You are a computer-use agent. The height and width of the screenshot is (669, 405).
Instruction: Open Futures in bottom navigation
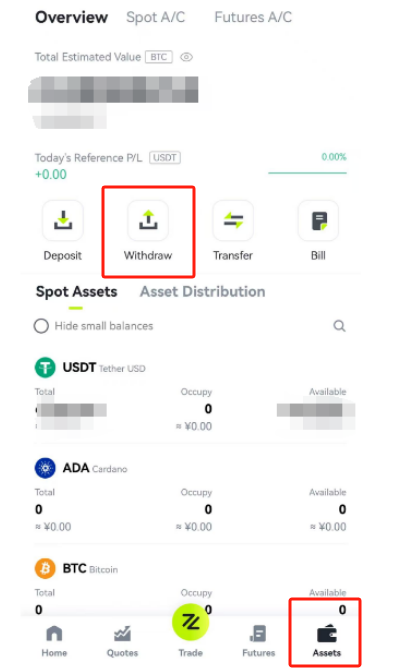(259, 640)
